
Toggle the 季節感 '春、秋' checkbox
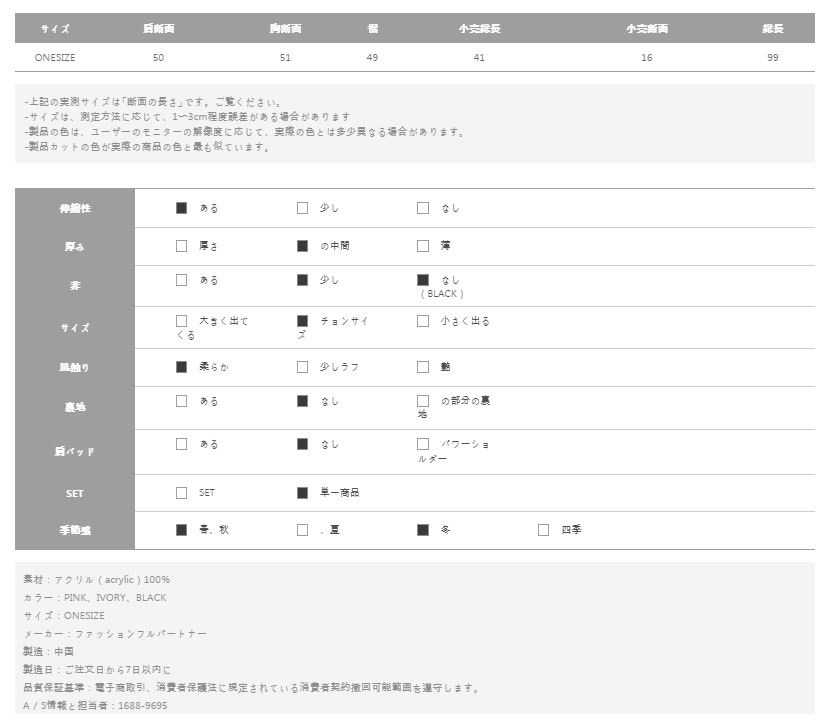pyautogui.click(x=182, y=530)
